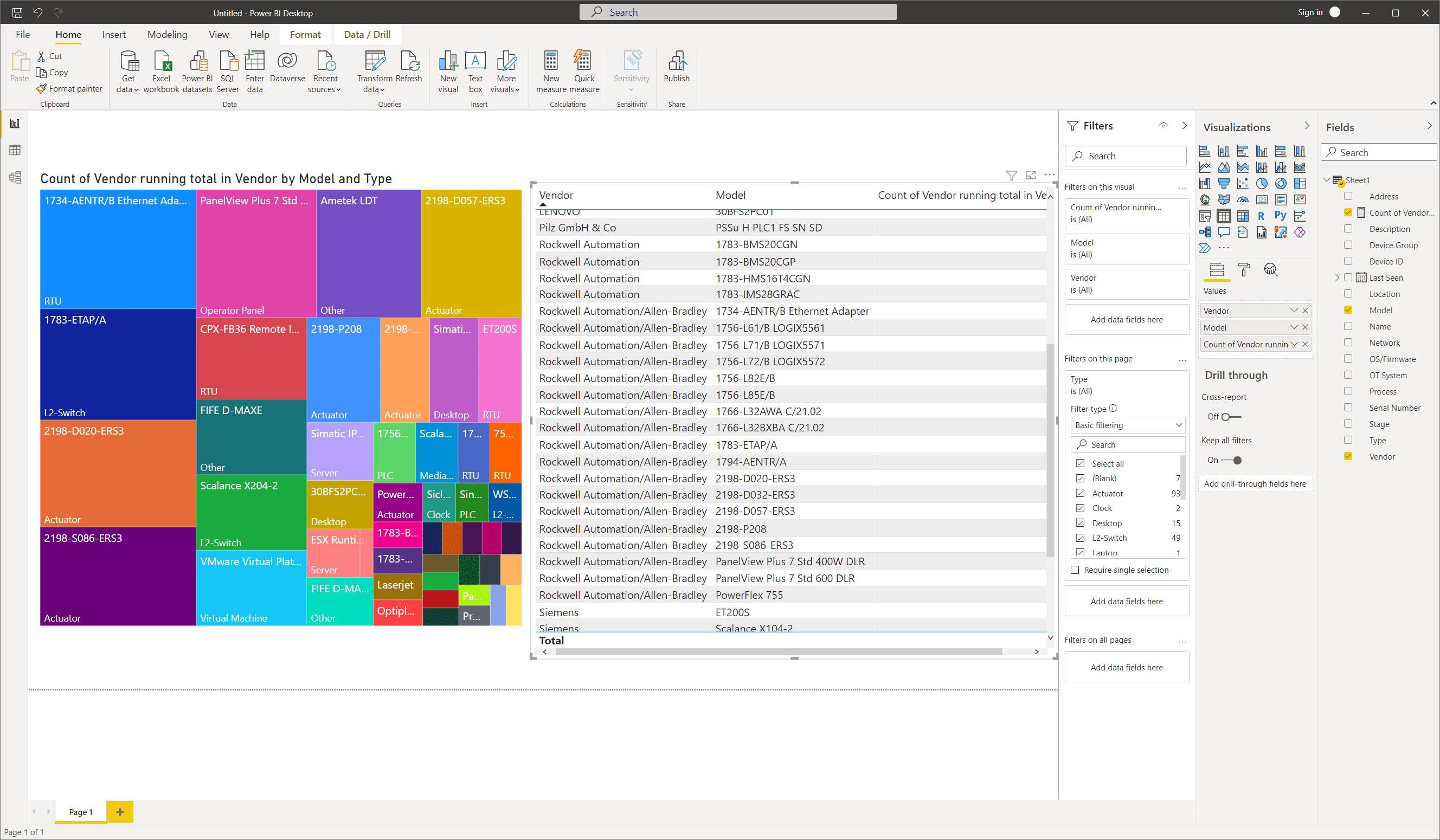Choose the Card 123 visualization
The image size is (1440, 840).
(x=1261, y=199)
